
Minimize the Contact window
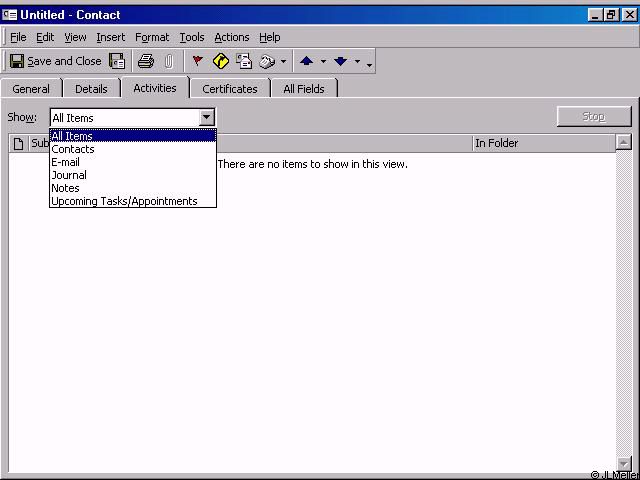click(x=596, y=15)
